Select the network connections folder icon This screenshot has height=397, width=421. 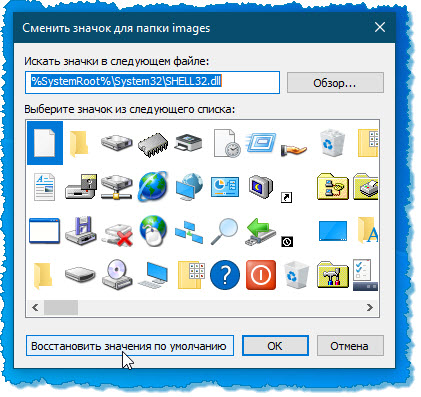point(333,187)
